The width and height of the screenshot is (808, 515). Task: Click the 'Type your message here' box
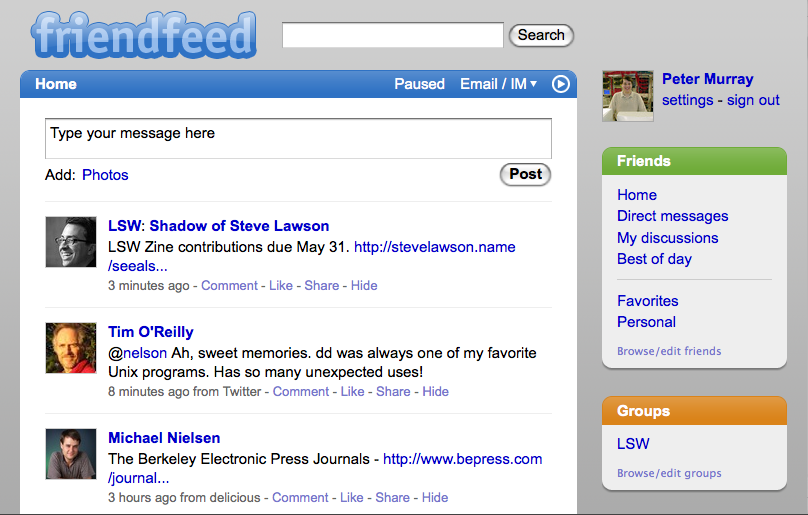click(x=298, y=139)
